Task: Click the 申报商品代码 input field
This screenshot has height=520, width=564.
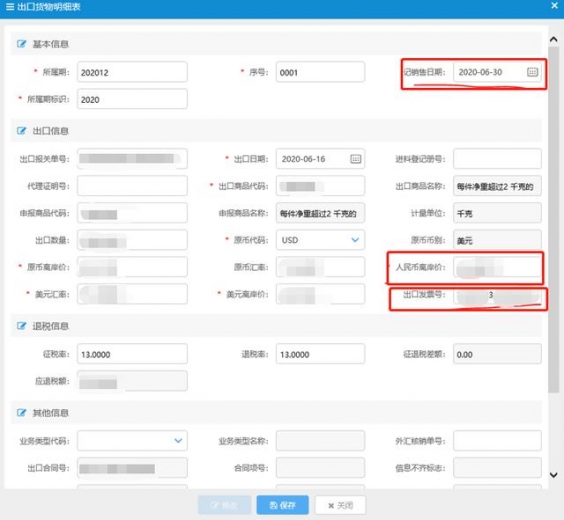Action: (132, 213)
